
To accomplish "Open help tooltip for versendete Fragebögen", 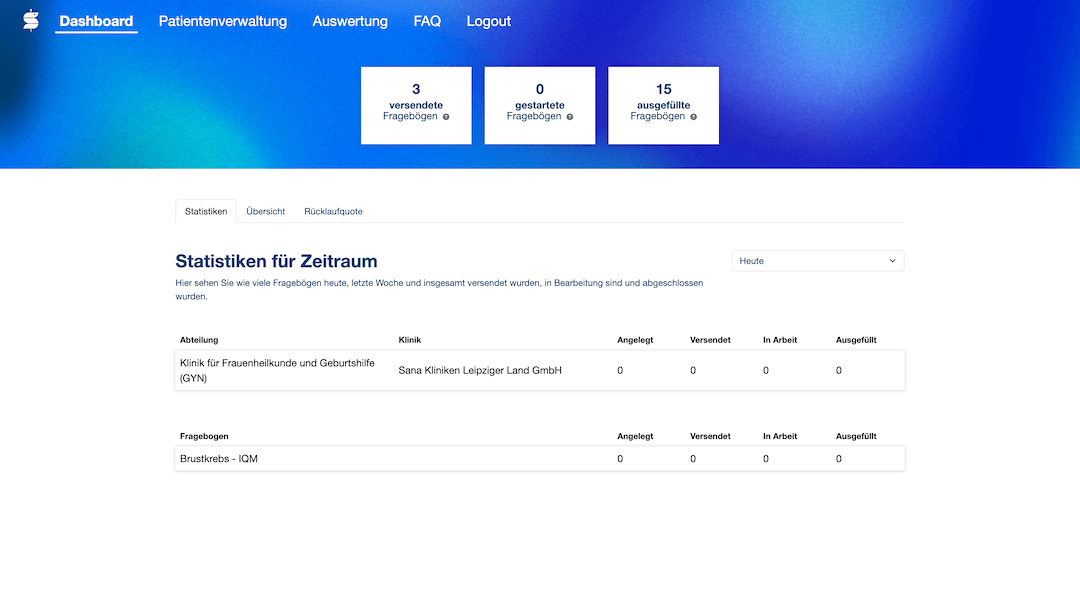I will pos(444,117).
